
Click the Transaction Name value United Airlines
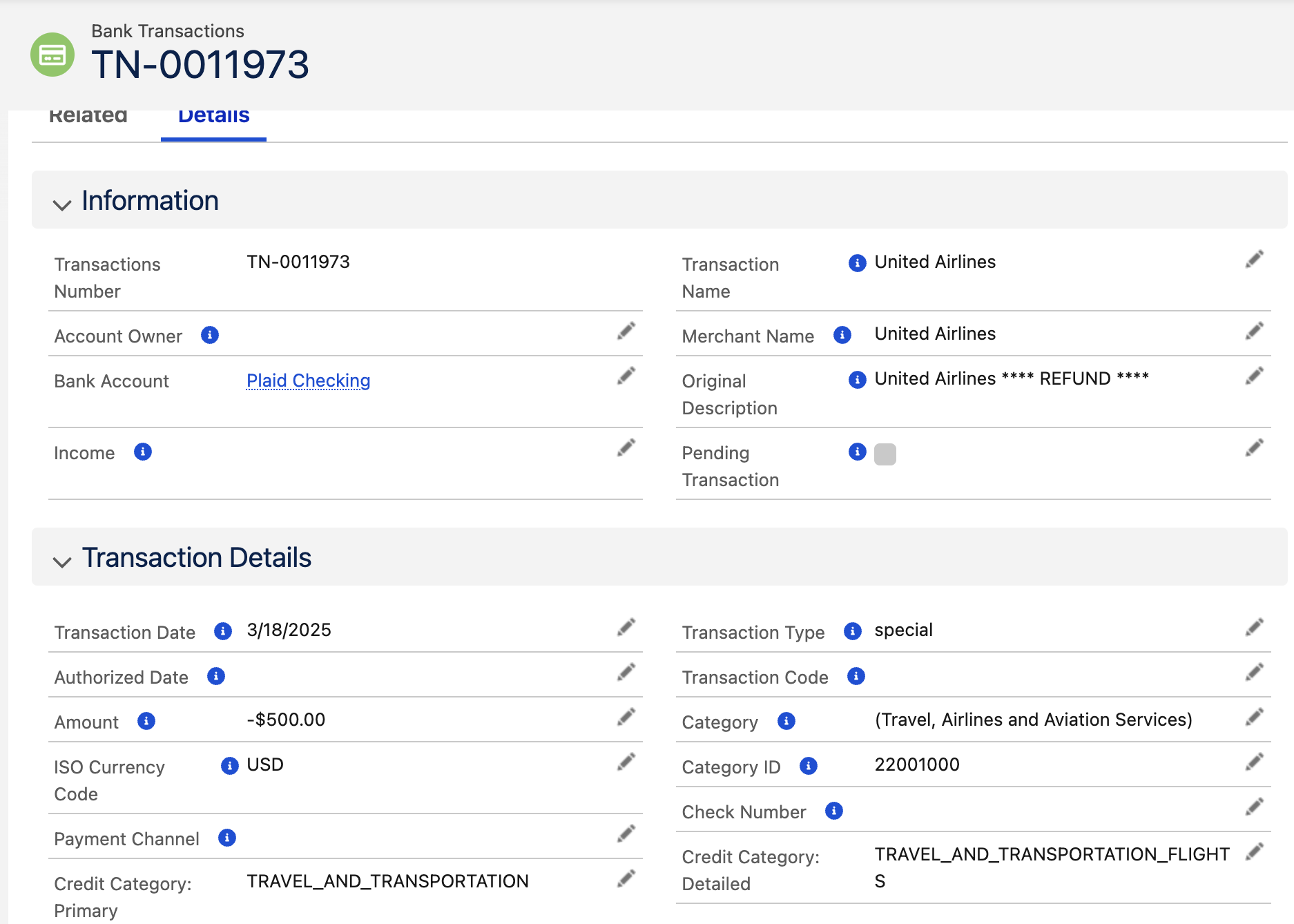[935, 262]
